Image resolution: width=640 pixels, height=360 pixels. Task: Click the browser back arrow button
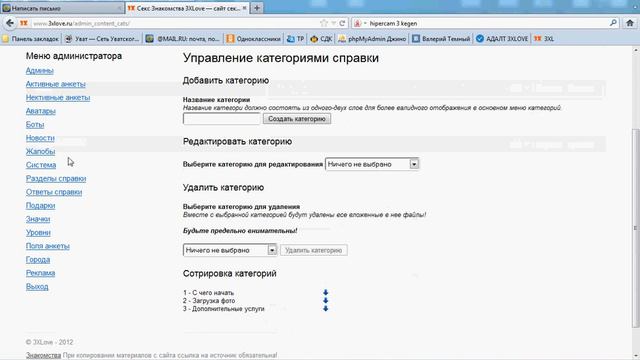tap(10, 23)
